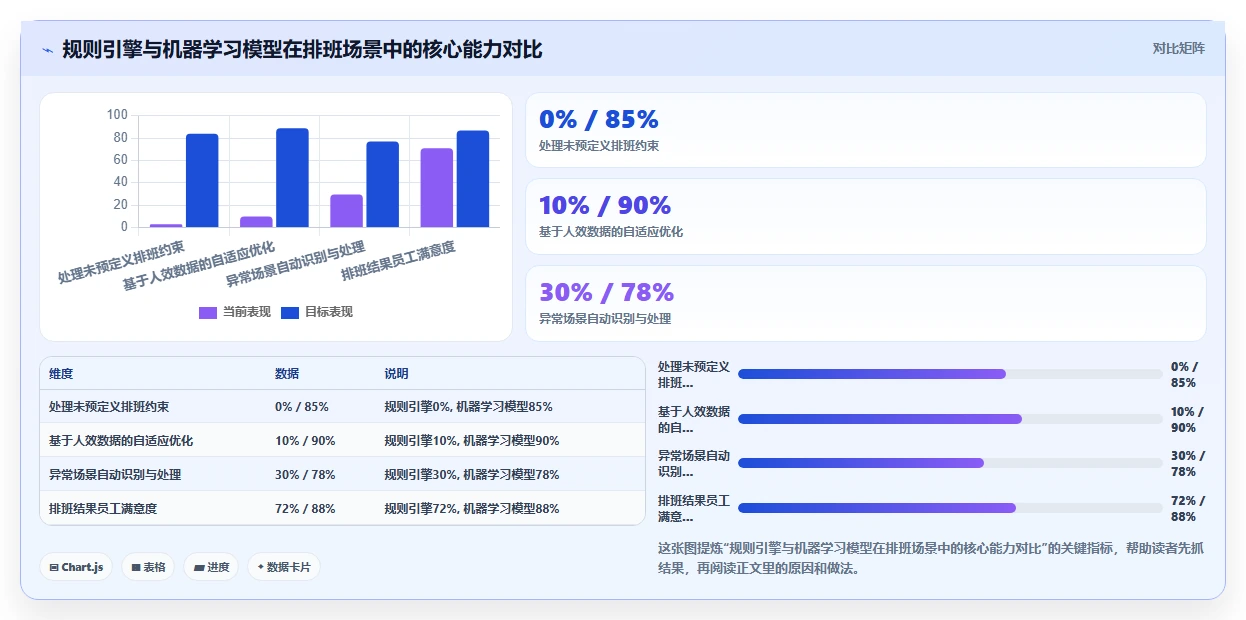Click the purple 当前表现 legend swatch
The image size is (1246, 620).
pyautogui.click(x=208, y=312)
